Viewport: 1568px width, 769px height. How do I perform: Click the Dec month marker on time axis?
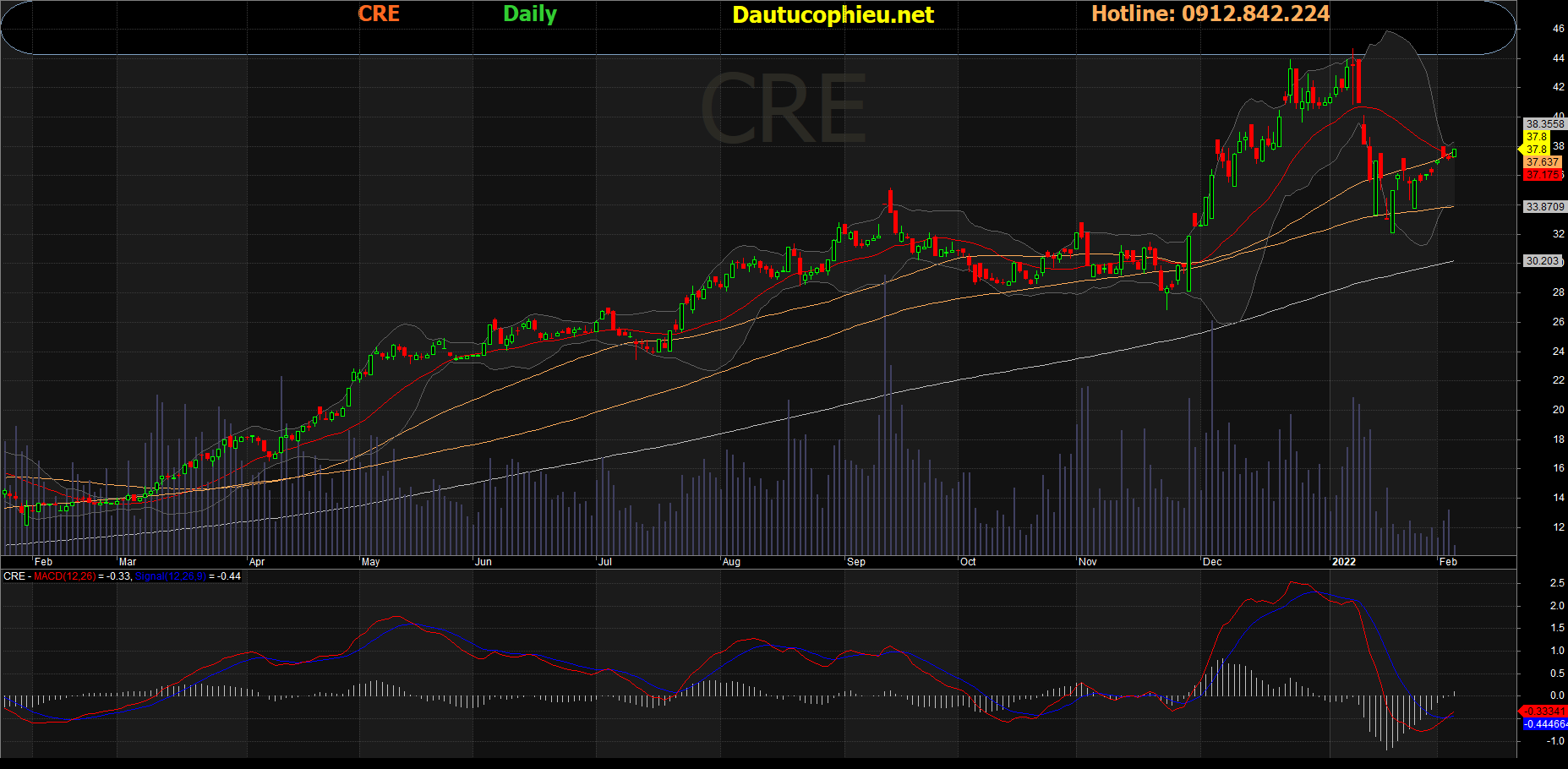[x=1211, y=562]
